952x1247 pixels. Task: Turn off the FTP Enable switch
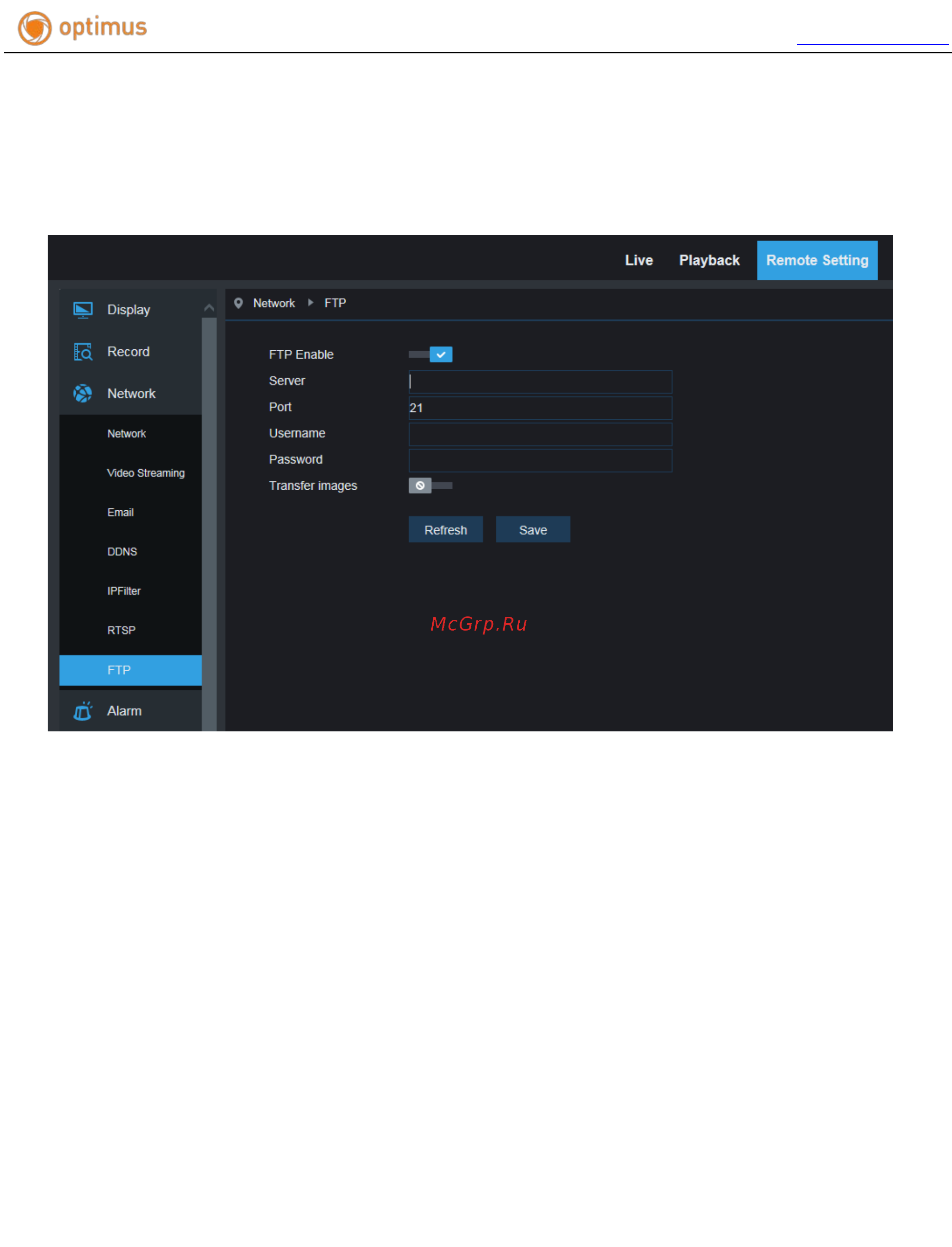[430, 355]
